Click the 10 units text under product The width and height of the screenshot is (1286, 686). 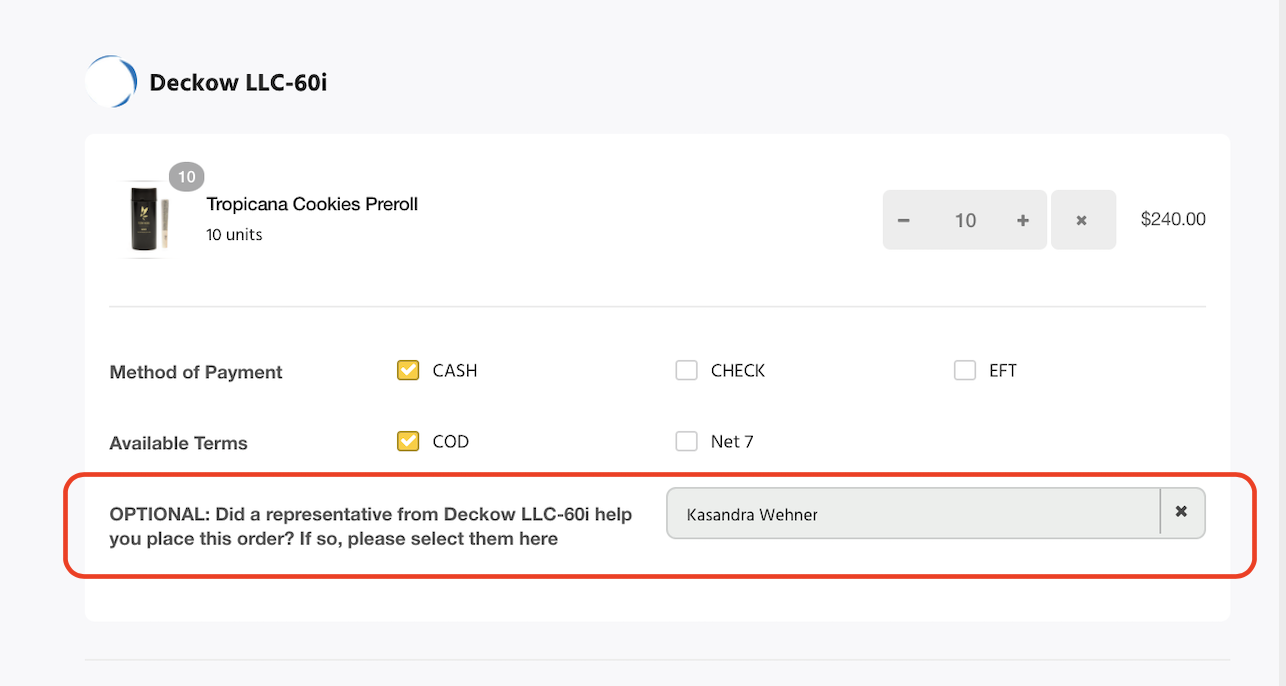[x=234, y=235]
